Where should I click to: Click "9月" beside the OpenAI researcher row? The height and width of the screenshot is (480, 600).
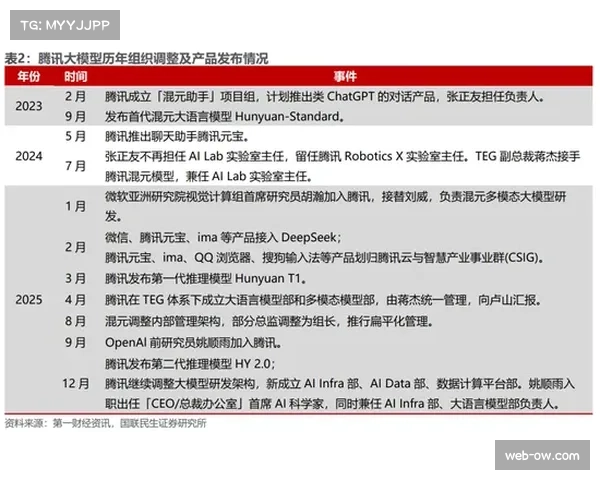point(75,342)
